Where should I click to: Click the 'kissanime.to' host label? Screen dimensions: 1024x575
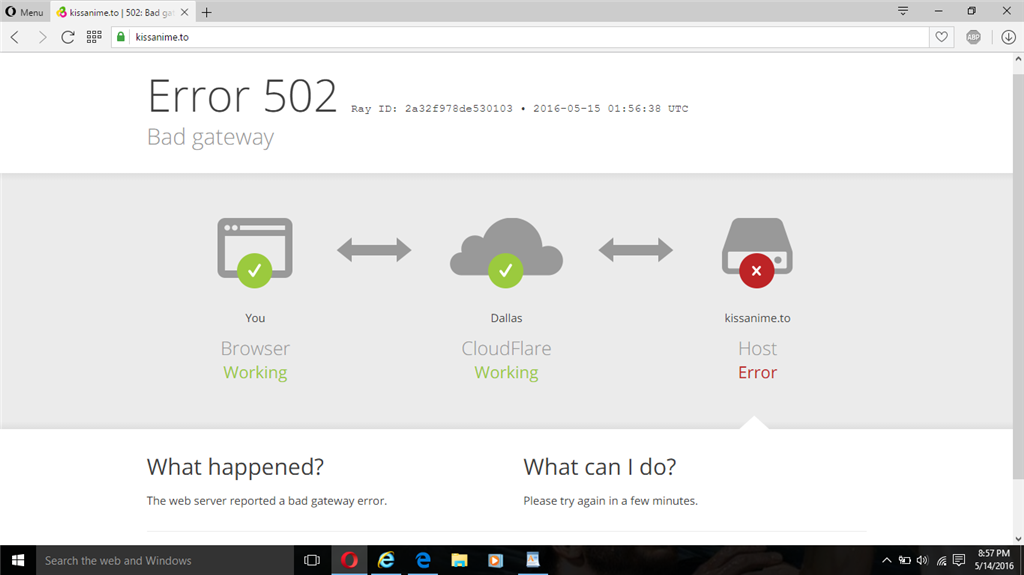[x=758, y=318]
